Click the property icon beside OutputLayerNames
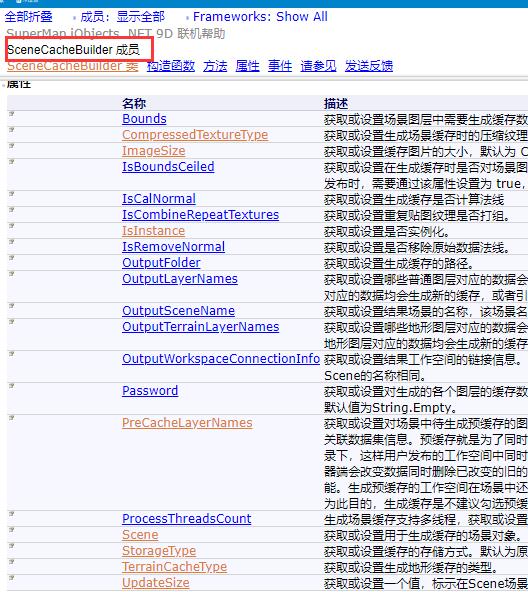The image size is (528, 592). (11, 274)
